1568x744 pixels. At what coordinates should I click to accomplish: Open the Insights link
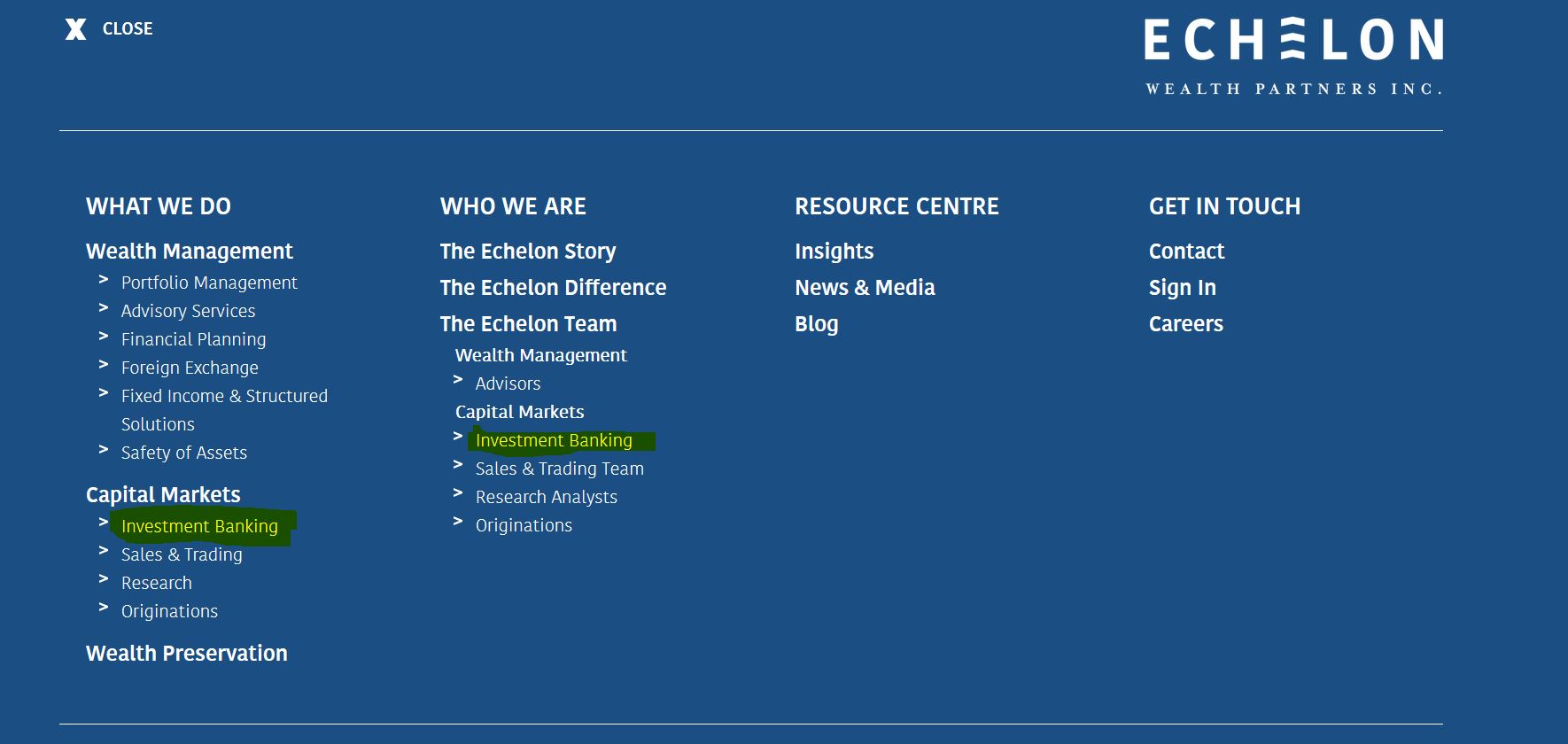tap(834, 252)
